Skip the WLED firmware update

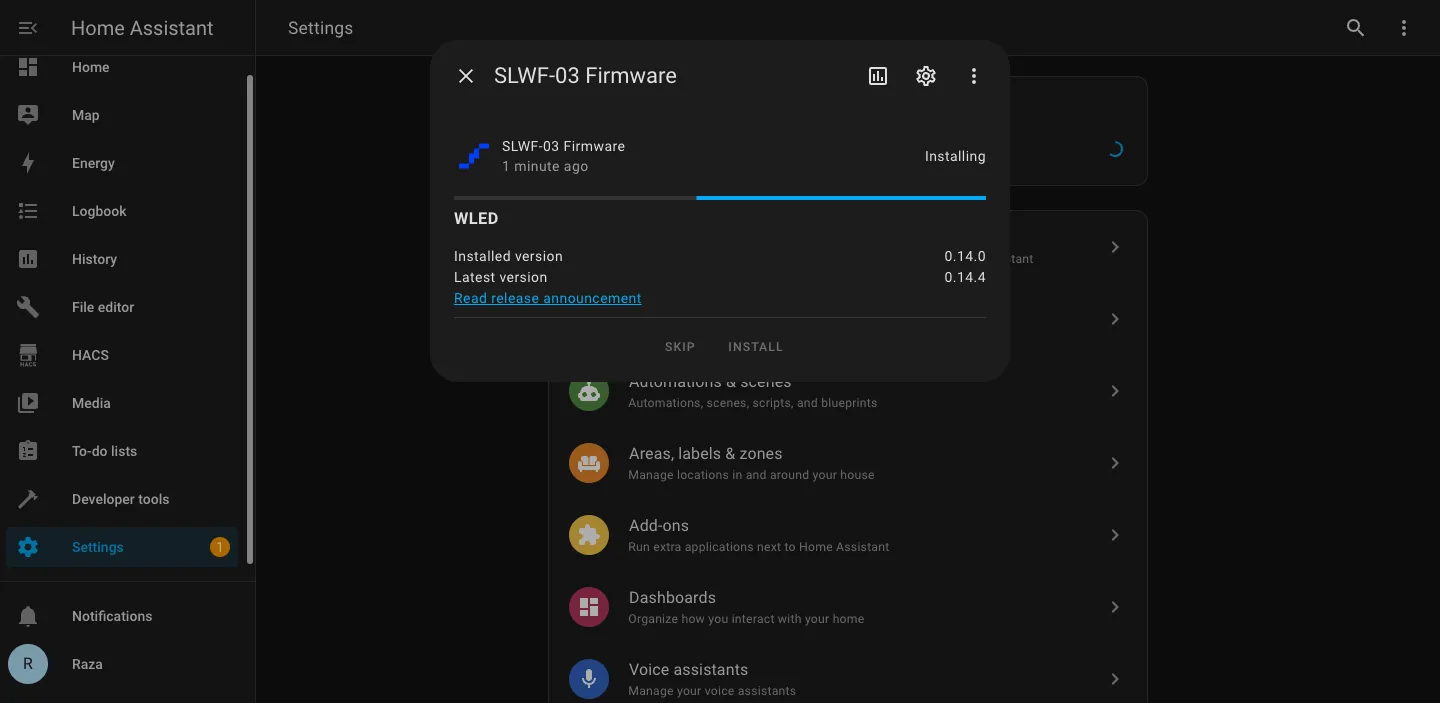coord(680,347)
